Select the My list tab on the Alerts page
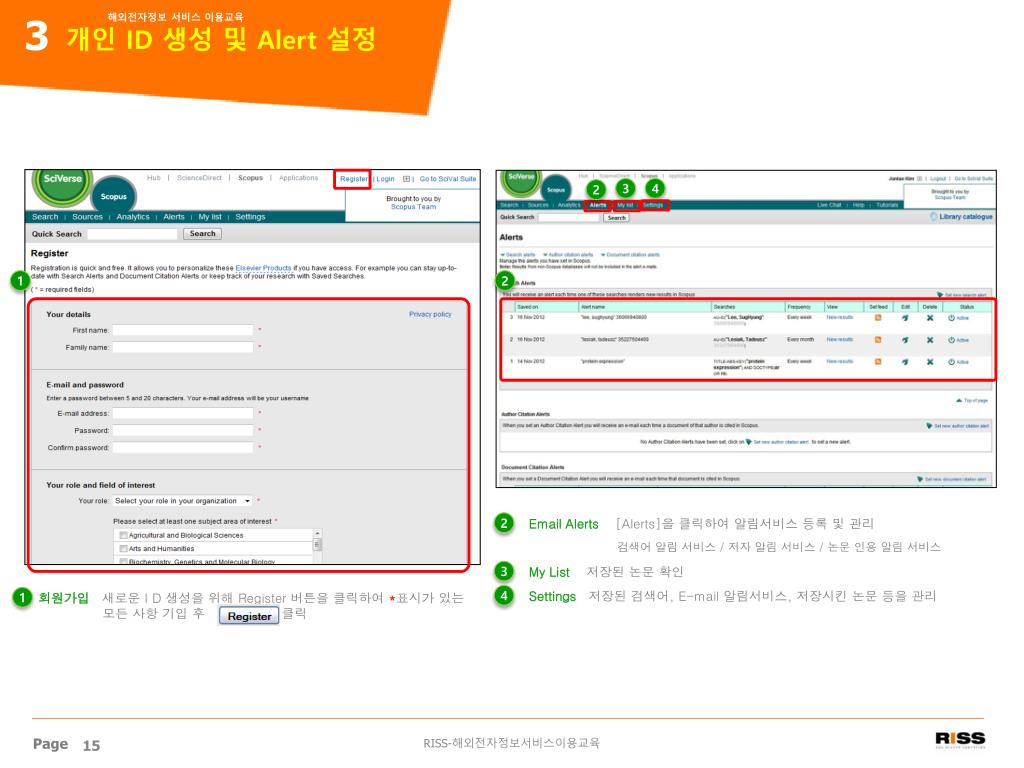Viewport: 1024px width, 768px height. (x=625, y=205)
